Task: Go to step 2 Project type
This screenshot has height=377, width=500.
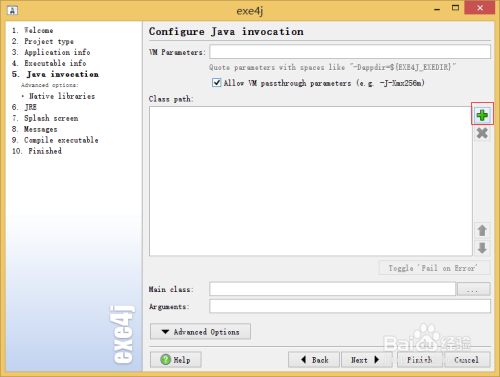Action: 43,41
